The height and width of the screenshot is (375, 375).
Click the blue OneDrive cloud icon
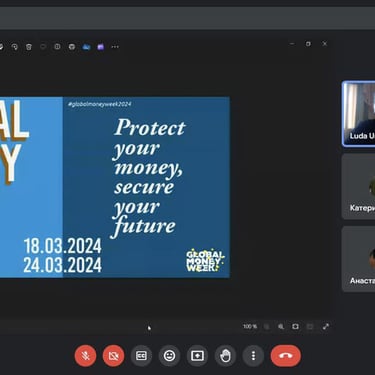(86, 47)
